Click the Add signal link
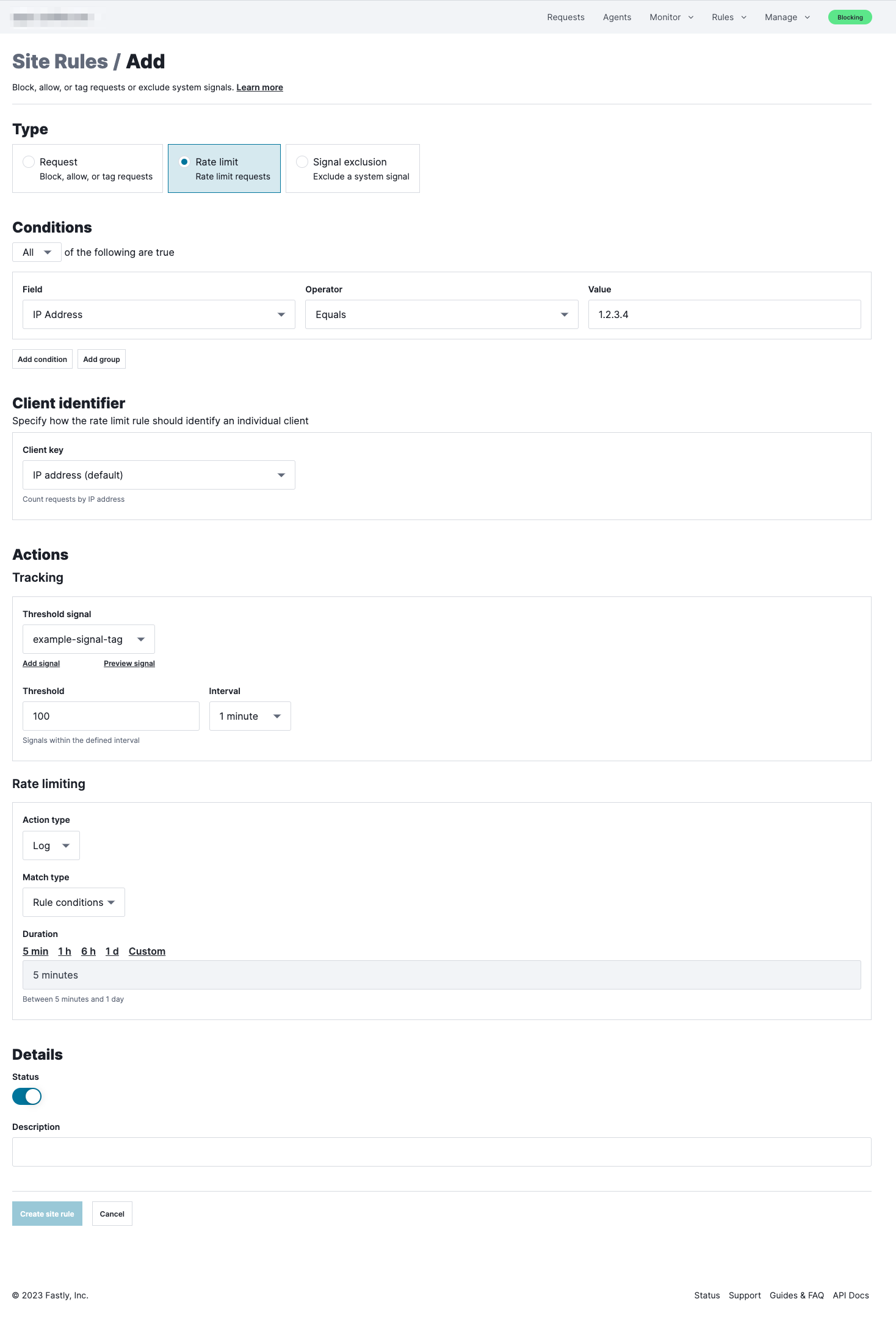This screenshot has width=896, height=1321. pyautogui.click(x=41, y=664)
